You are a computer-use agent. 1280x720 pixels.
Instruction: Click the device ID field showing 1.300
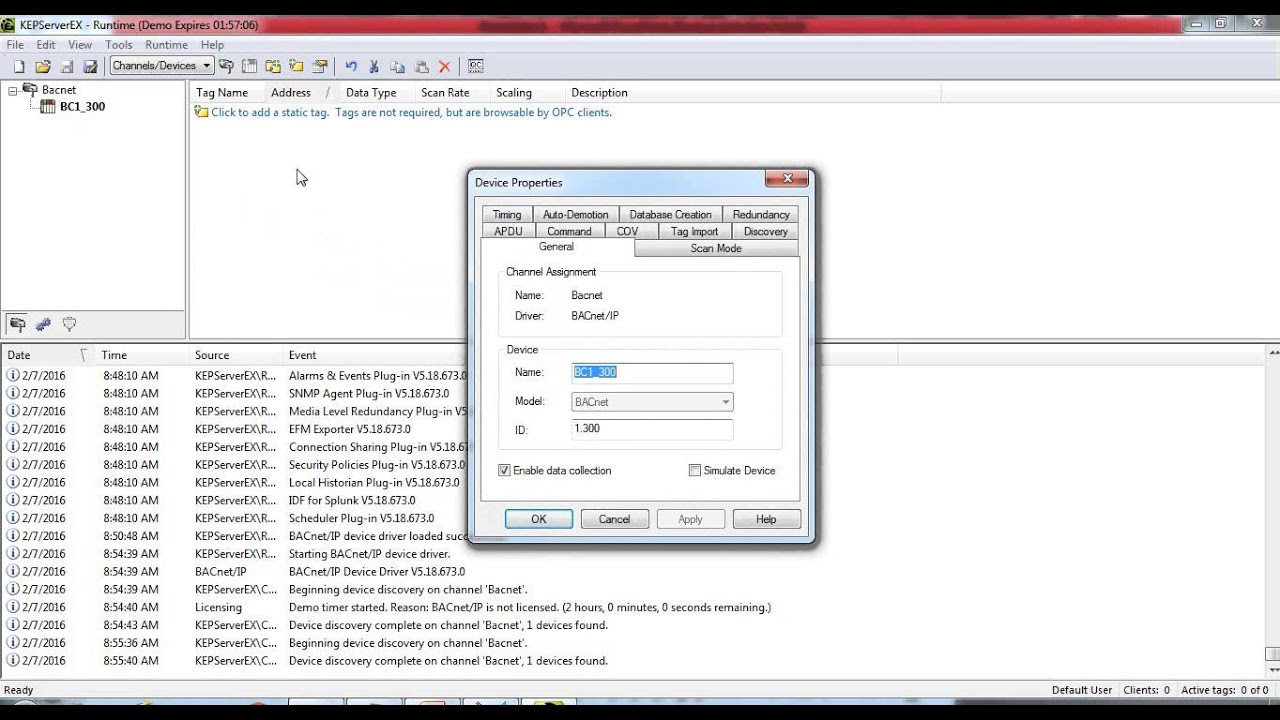click(x=652, y=428)
